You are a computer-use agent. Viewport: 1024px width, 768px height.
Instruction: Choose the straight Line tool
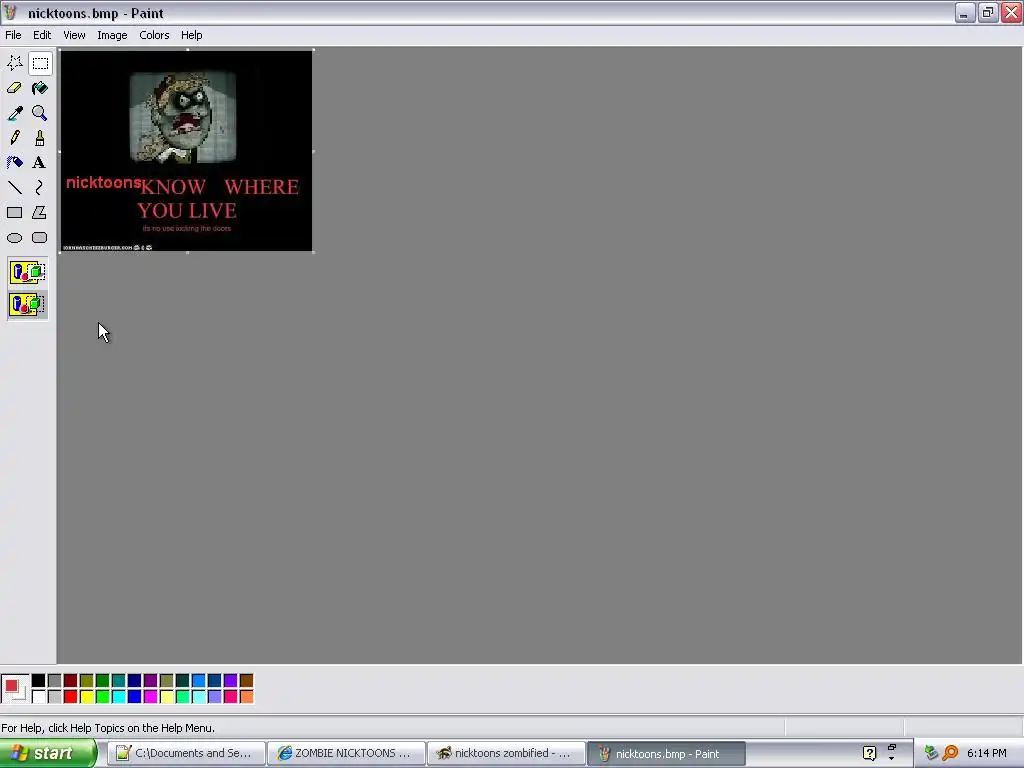[x=14, y=187]
